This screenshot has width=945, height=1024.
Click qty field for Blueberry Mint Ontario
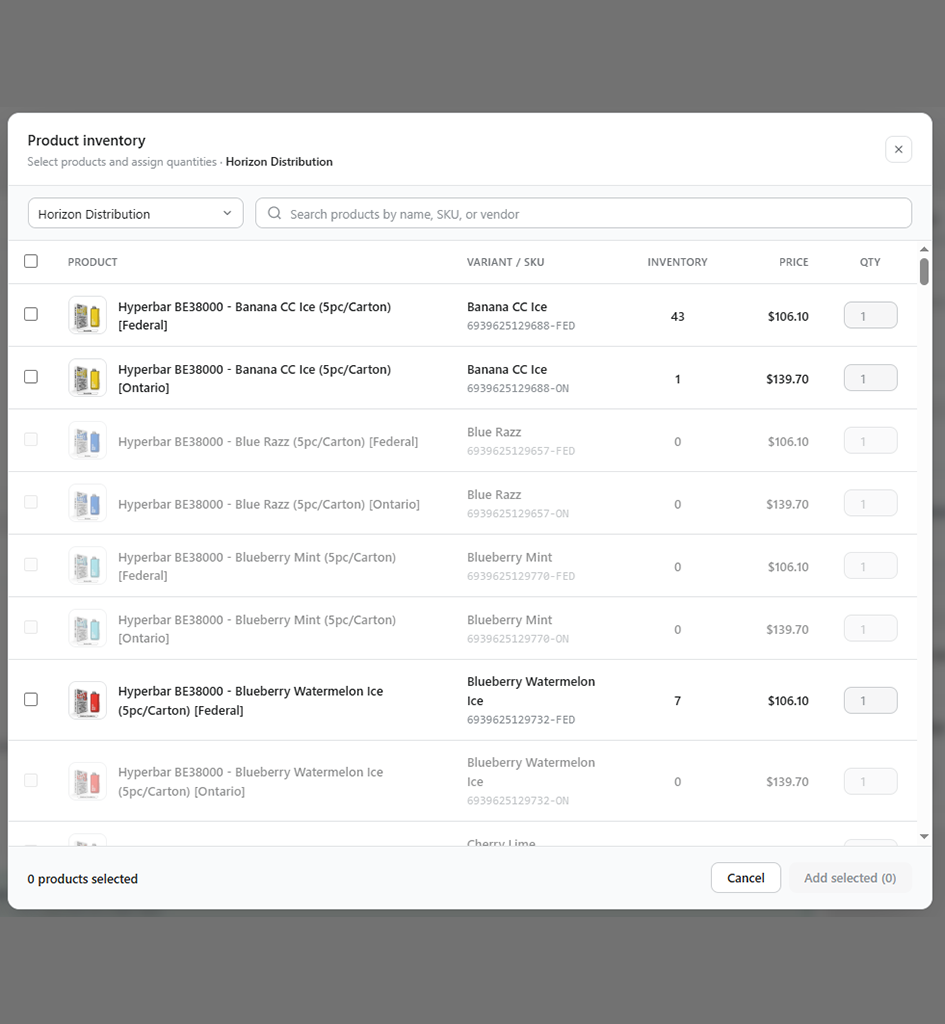click(x=870, y=629)
